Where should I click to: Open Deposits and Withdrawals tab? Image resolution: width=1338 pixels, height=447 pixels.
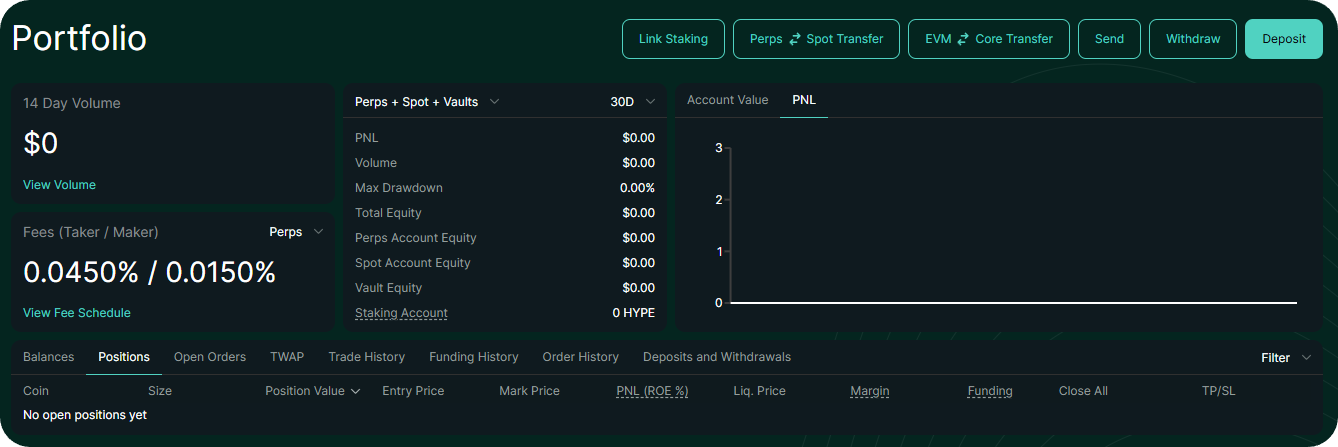pos(716,357)
